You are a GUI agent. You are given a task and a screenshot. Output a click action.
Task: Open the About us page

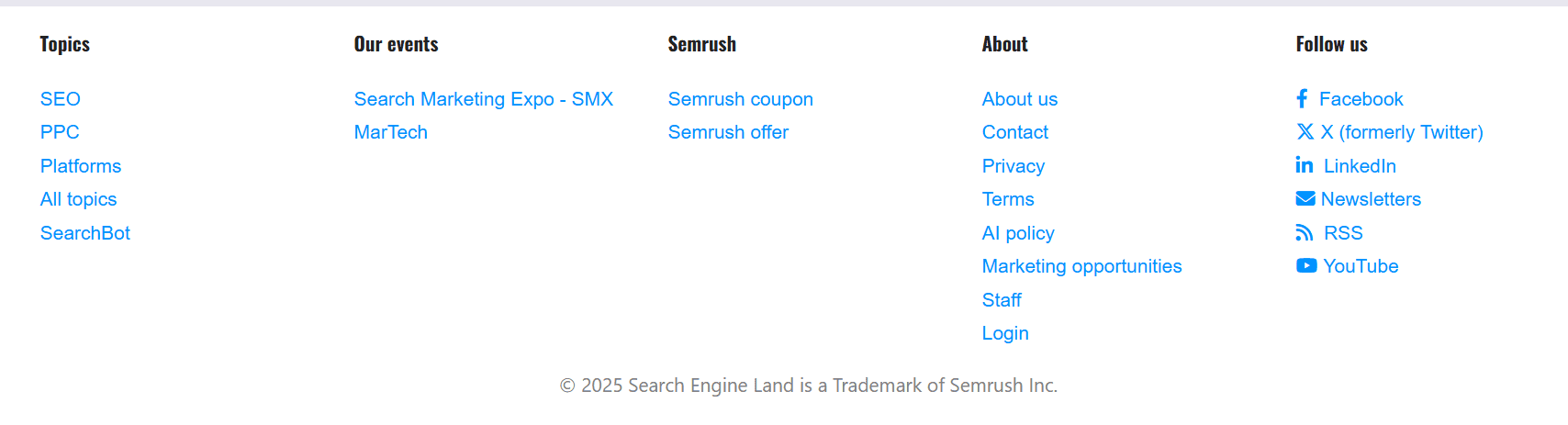tap(1020, 99)
